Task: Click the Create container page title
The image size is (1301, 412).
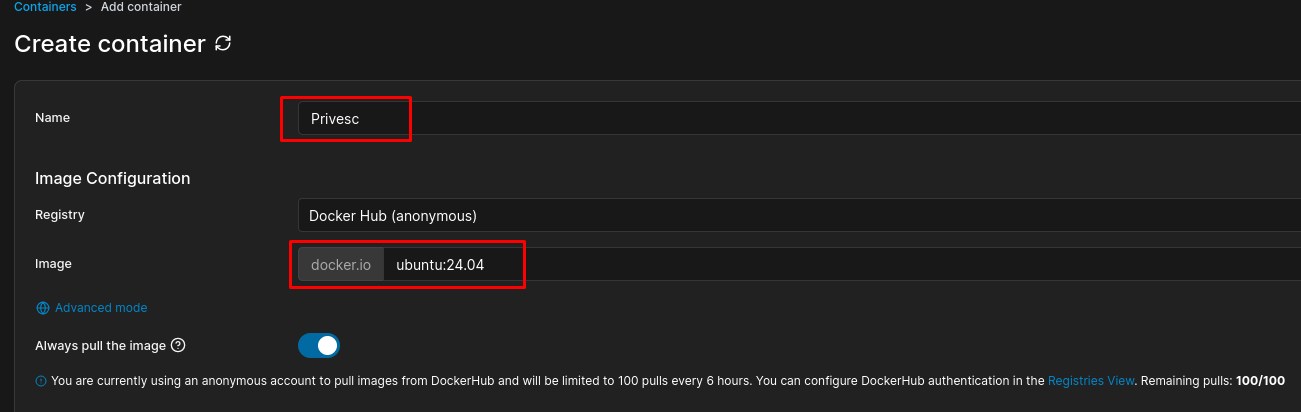Action: click(x=110, y=44)
